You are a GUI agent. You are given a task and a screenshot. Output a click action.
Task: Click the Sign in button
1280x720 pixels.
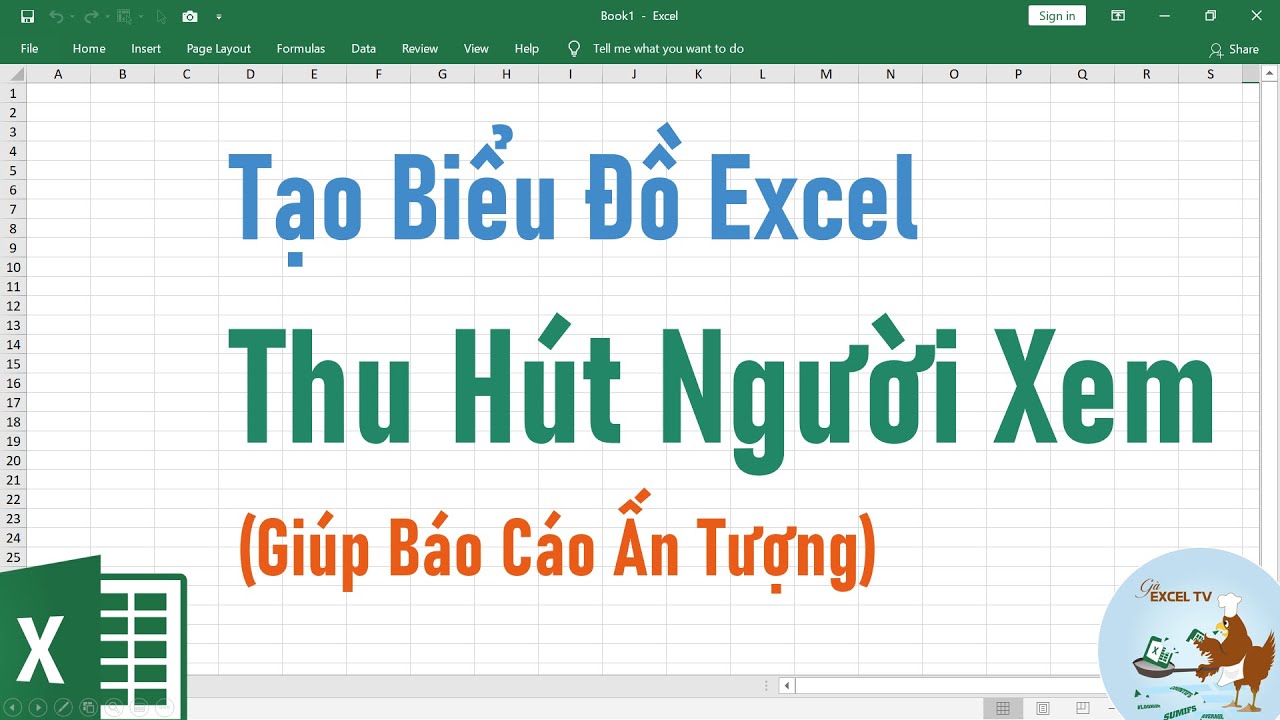[1057, 16]
